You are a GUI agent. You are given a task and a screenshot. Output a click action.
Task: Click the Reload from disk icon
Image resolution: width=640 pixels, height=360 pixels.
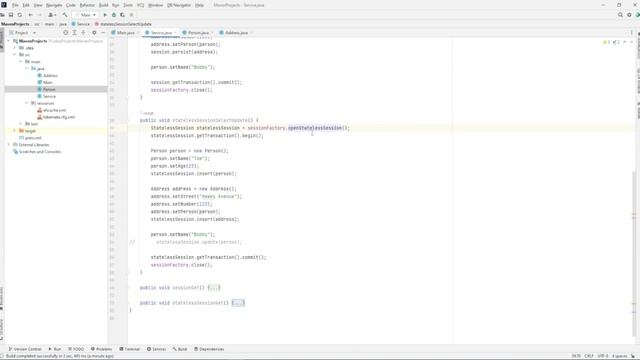20,15
